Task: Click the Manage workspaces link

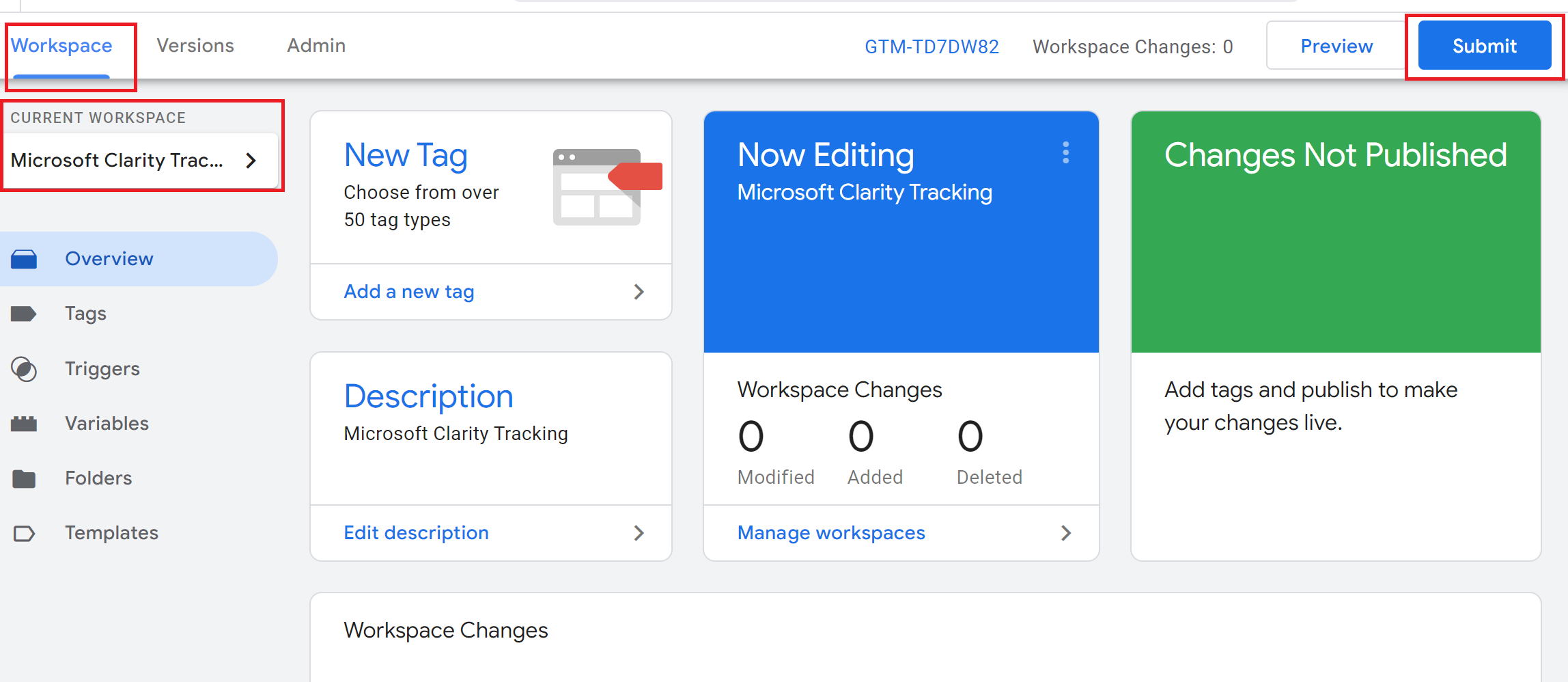Action: click(x=831, y=533)
